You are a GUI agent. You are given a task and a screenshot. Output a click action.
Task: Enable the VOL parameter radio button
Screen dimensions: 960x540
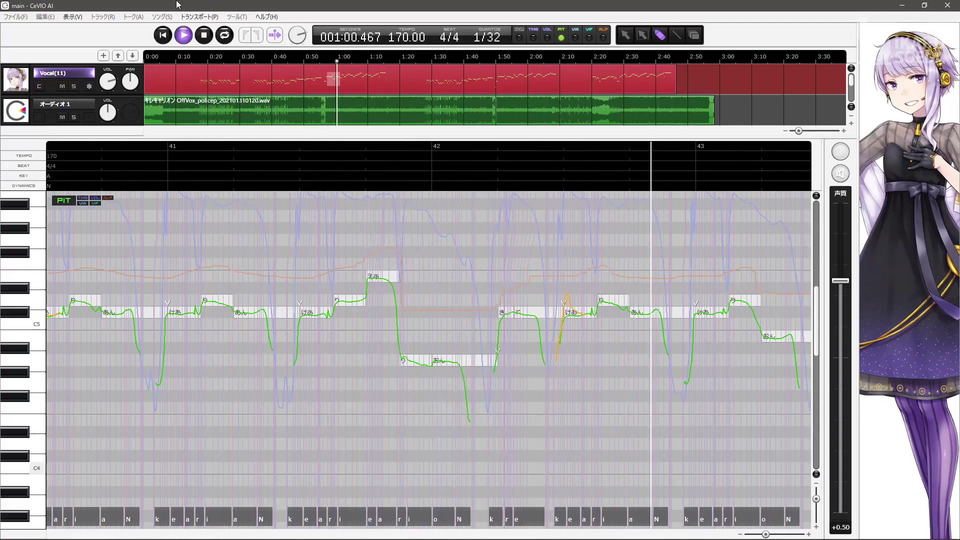tap(547, 37)
